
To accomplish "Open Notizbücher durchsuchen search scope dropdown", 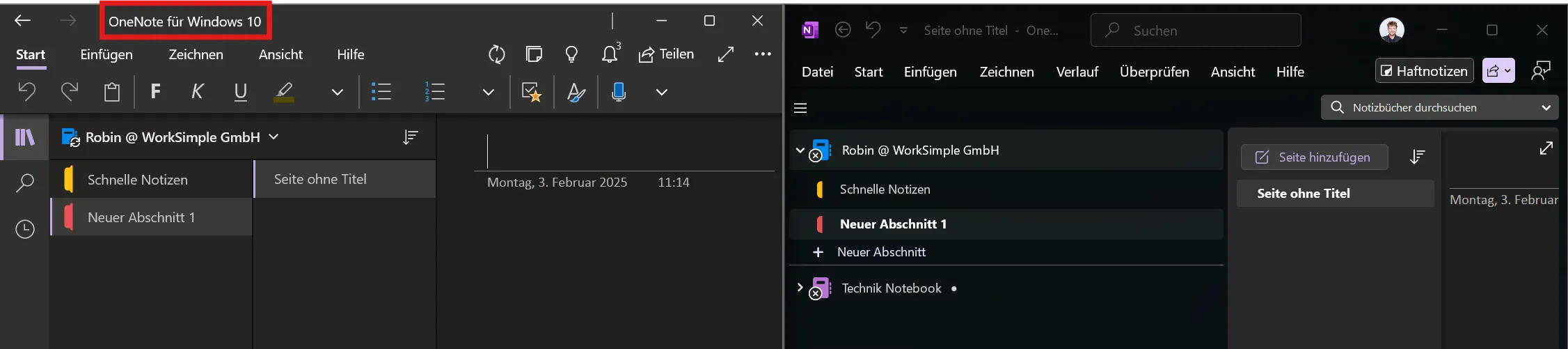I will 1546,108.
